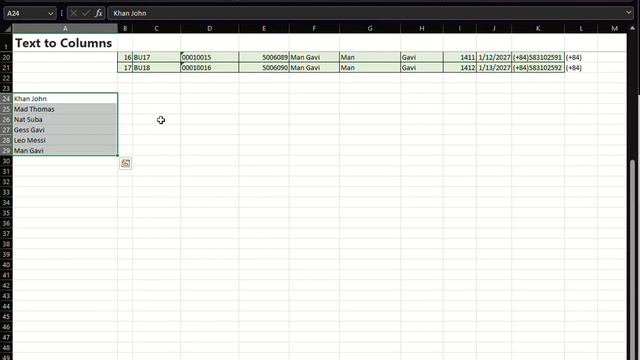The width and height of the screenshot is (640, 360).
Task: Click cell '00010016'
Action: click(209, 67)
